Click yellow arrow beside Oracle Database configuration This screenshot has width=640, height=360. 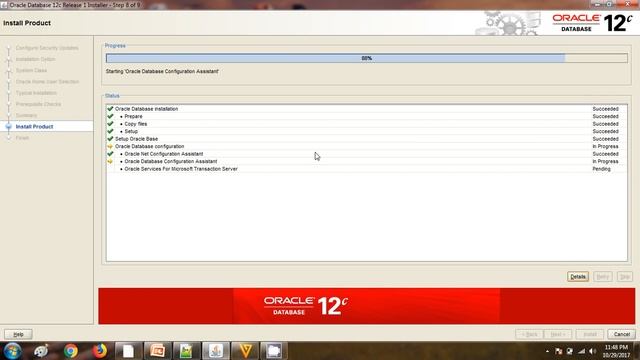[110, 146]
